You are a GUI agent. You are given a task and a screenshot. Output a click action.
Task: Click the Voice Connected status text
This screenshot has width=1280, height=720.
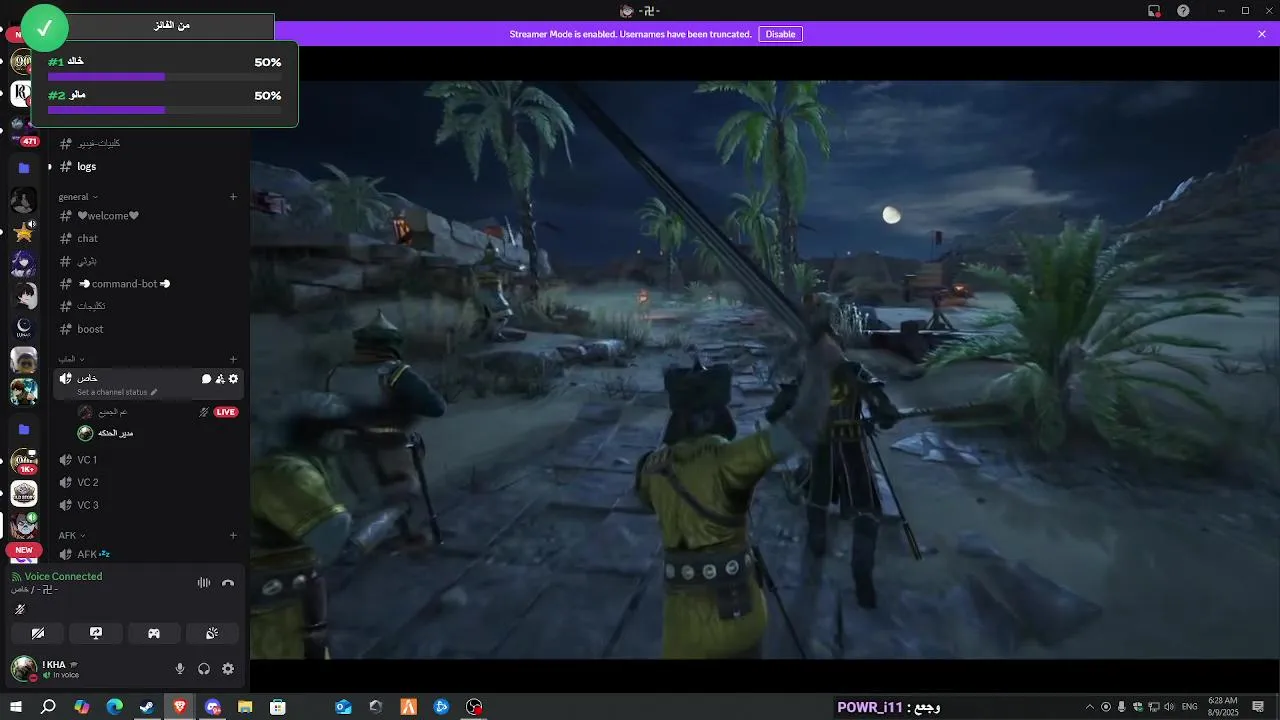point(63,576)
